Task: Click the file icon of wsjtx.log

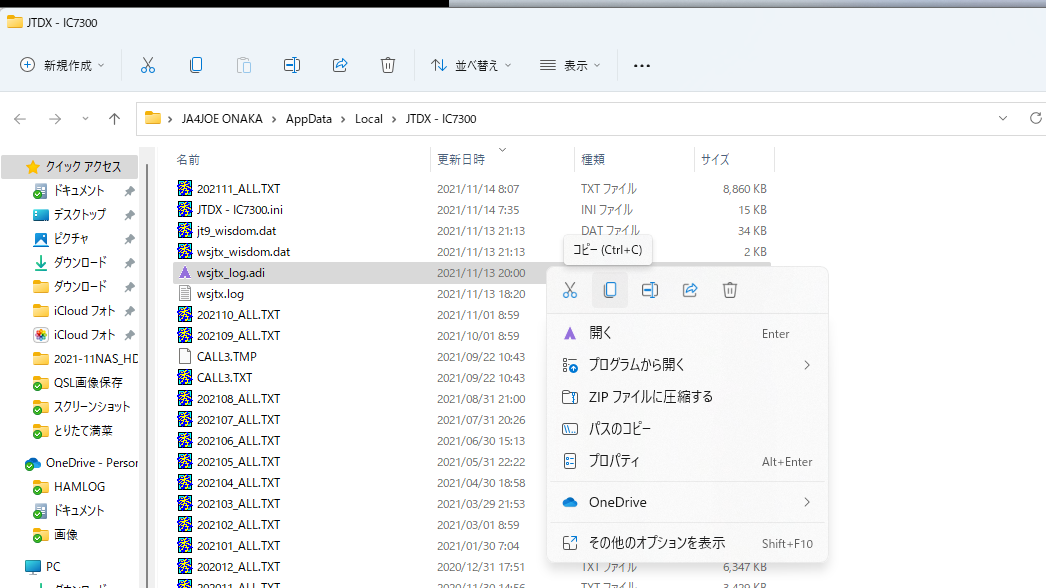Action: 185,294
